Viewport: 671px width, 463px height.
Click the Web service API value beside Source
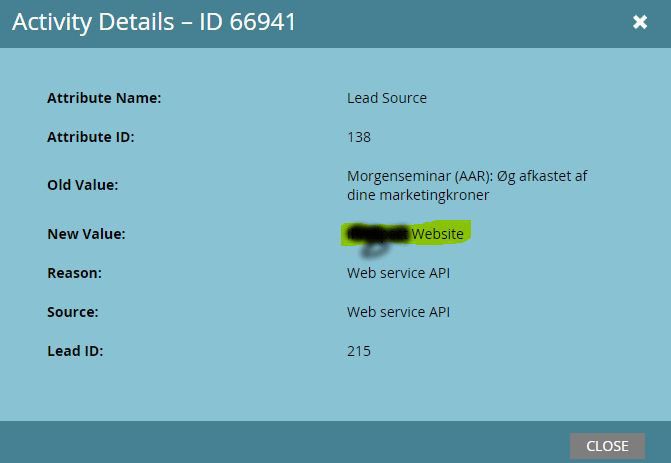(398, 312)
